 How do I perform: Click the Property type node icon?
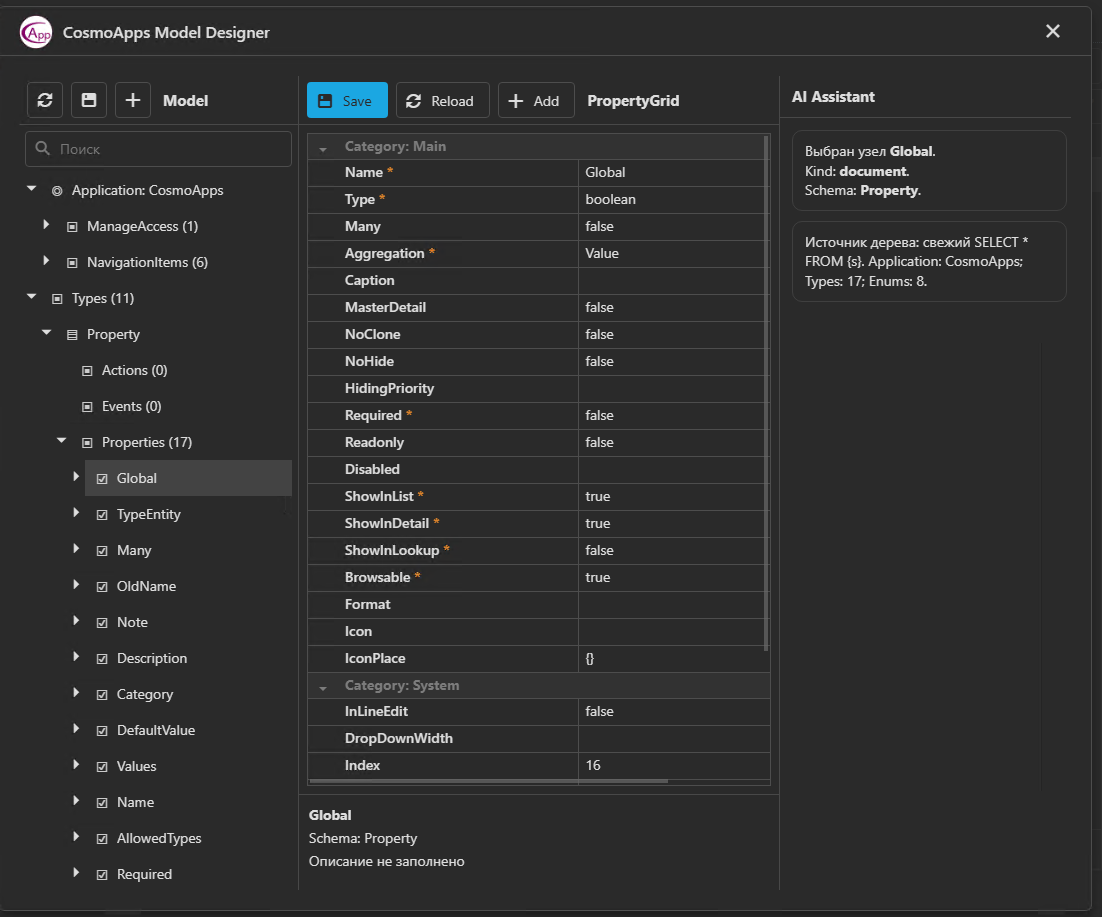pyautogui.click(x=72, y=335)
